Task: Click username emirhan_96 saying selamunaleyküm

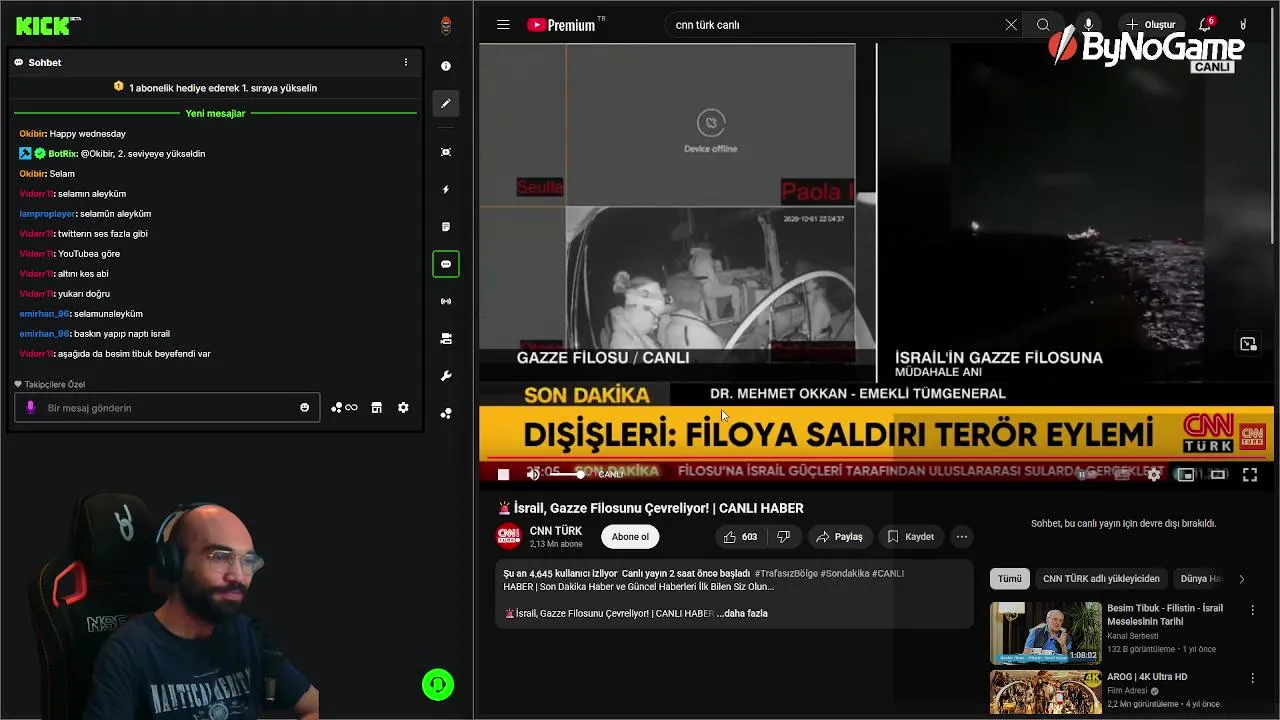Action: (x=44, y=314)
